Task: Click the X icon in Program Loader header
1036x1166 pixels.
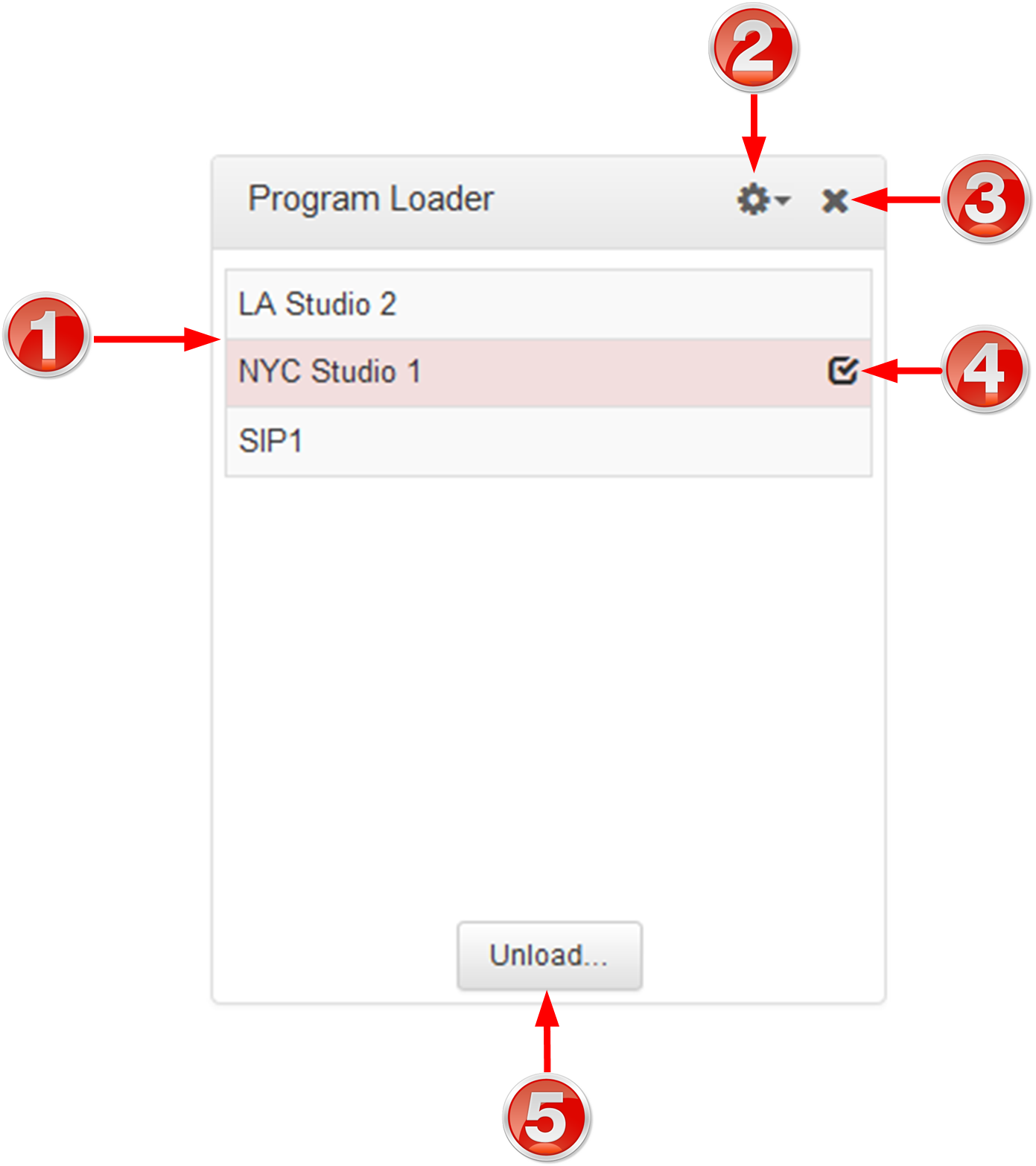Action: click(x=834, y=199)
